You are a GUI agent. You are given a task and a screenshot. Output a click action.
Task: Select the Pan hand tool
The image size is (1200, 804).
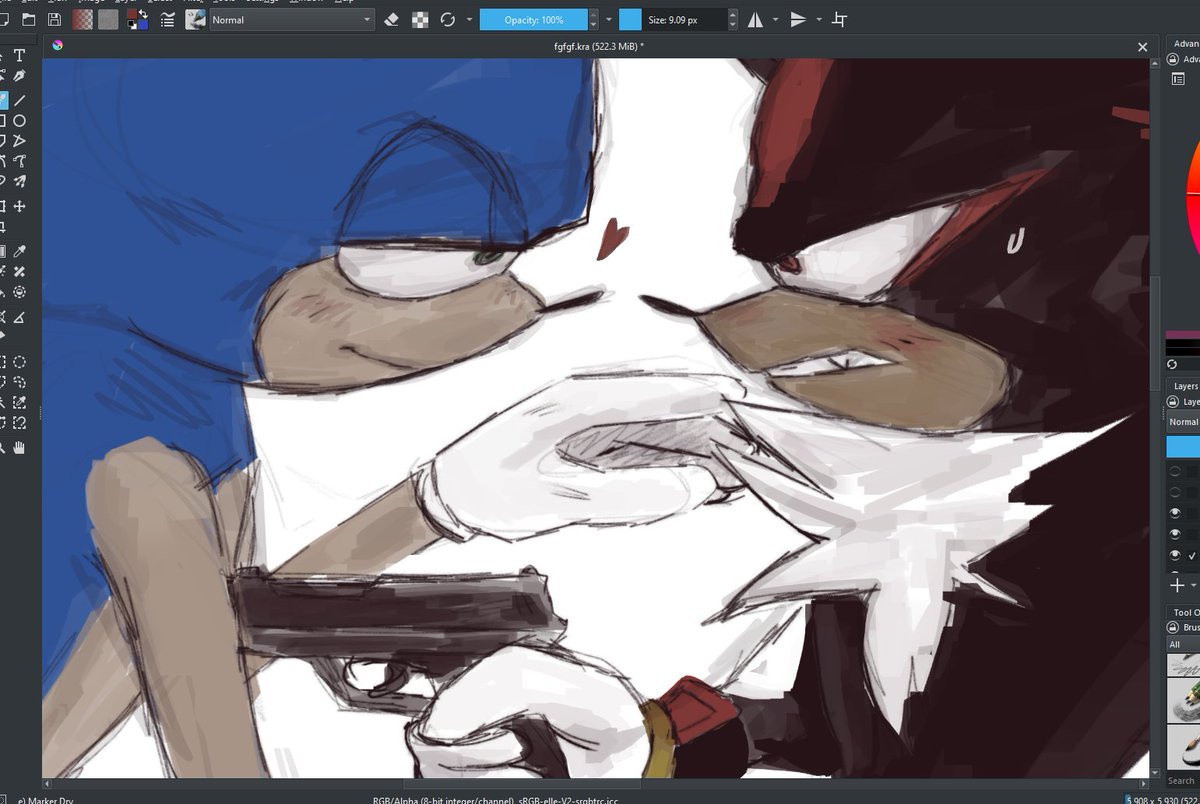[19, 448]
